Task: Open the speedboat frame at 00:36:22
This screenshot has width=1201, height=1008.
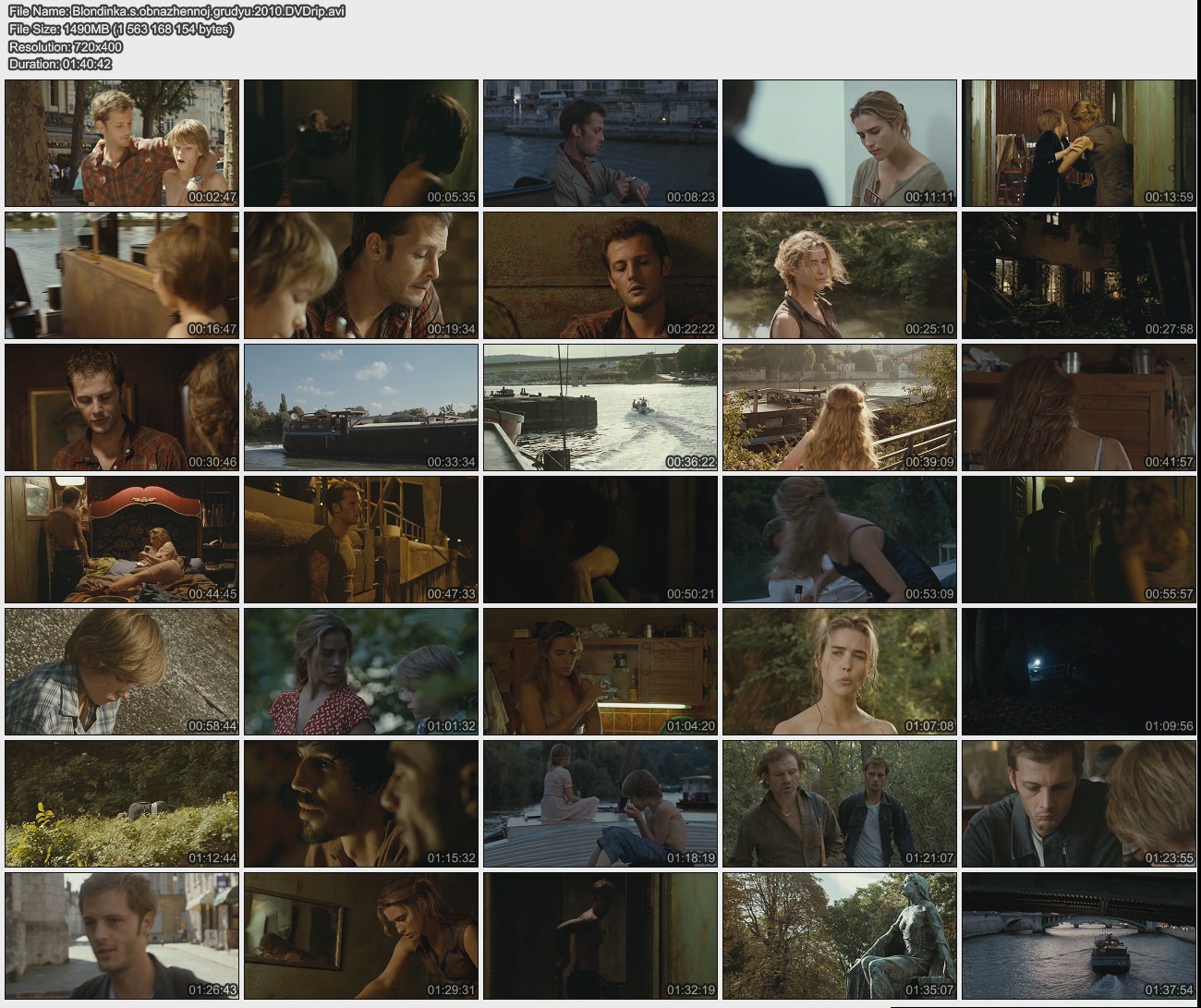Action: tap(600, 407)
